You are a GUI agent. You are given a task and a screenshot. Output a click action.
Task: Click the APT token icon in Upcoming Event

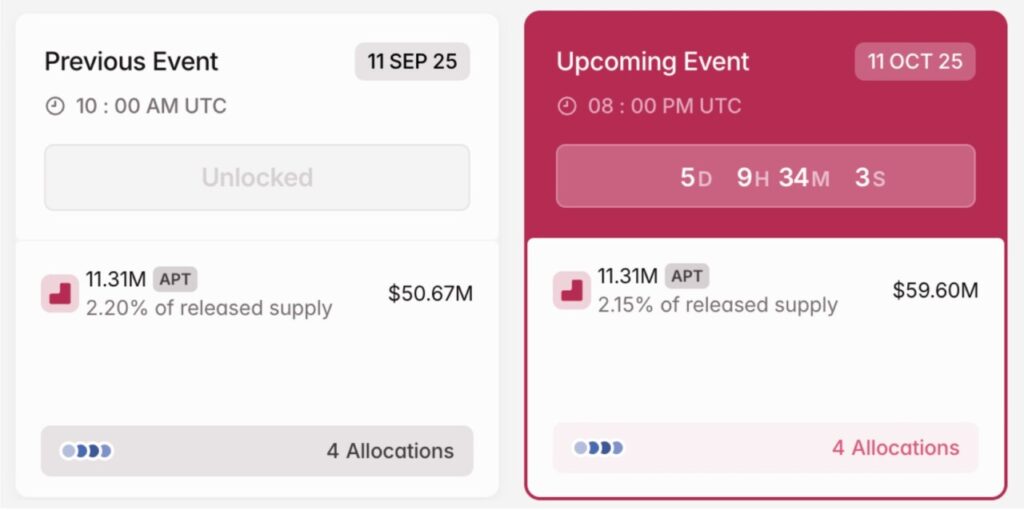(572, 290)
